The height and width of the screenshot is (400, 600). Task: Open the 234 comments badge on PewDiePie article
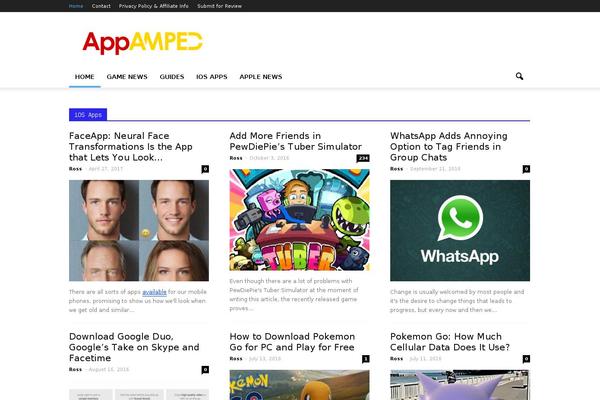point(363,158)
